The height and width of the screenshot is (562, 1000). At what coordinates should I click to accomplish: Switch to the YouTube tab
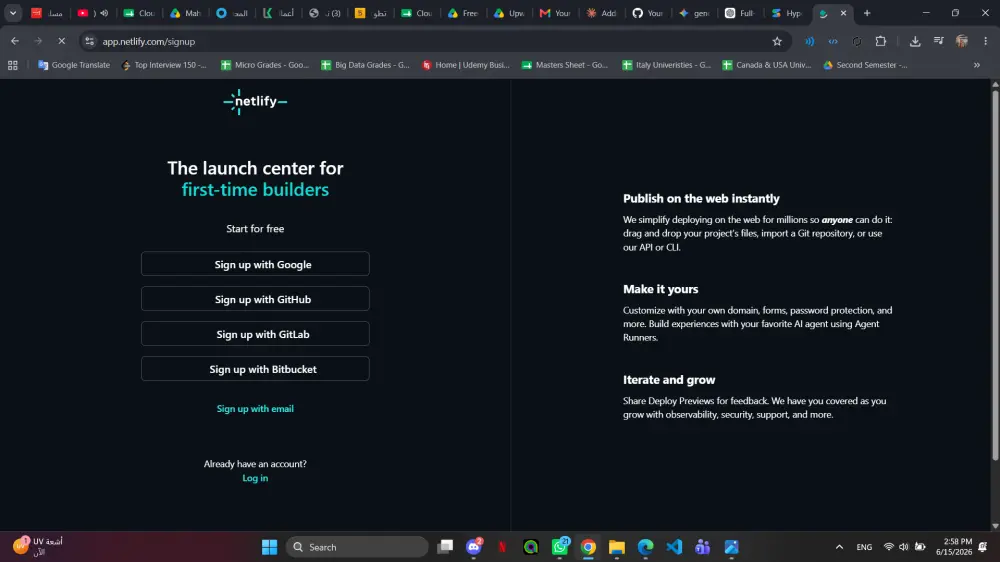pos(92,13)
